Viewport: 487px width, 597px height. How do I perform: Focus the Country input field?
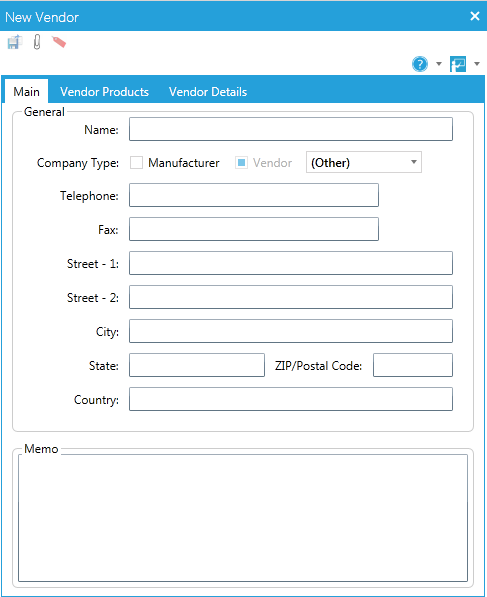click(x=291, y=399)
